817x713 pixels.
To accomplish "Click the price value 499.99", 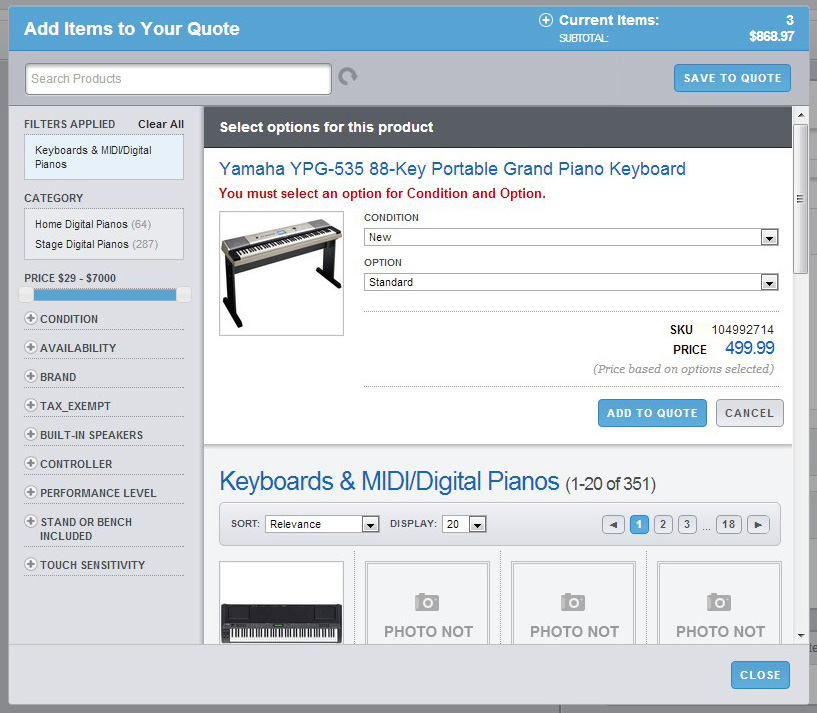I will 750,348.
